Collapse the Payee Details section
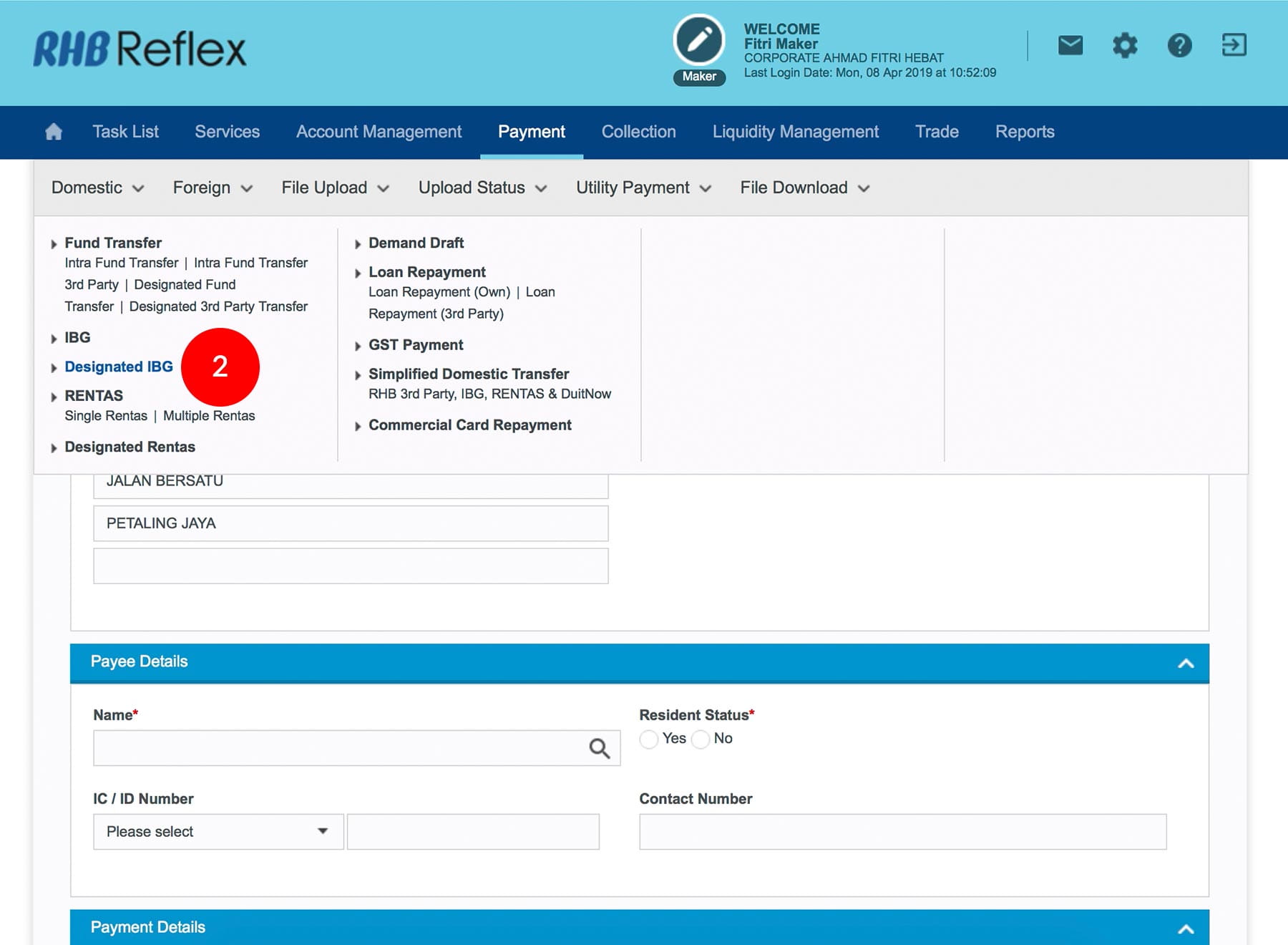Screen dimensions: 1288x945 (x=1185, y=663)
